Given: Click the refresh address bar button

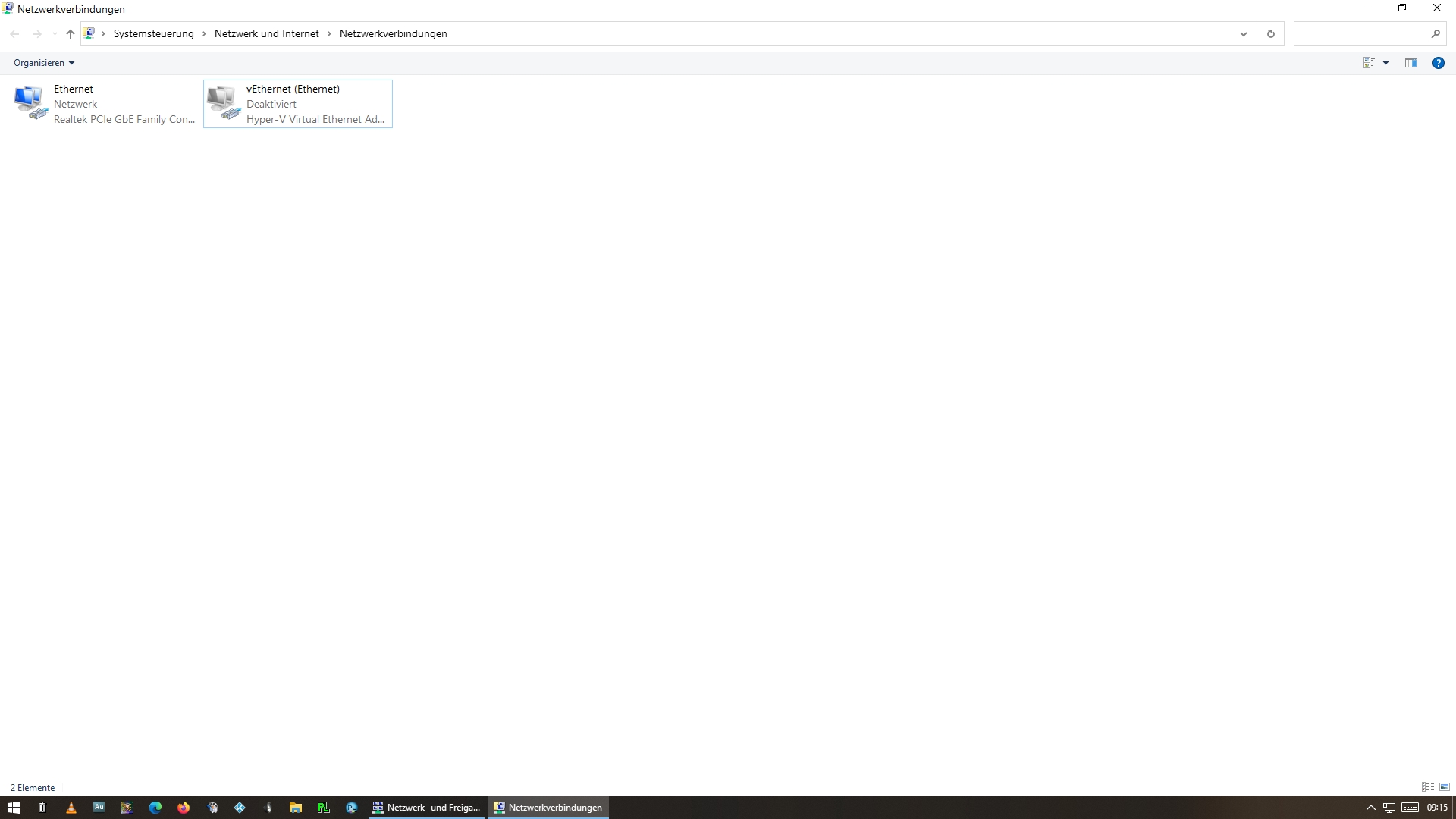Looking at the screenshot, I should click(x=1271, y=33).
